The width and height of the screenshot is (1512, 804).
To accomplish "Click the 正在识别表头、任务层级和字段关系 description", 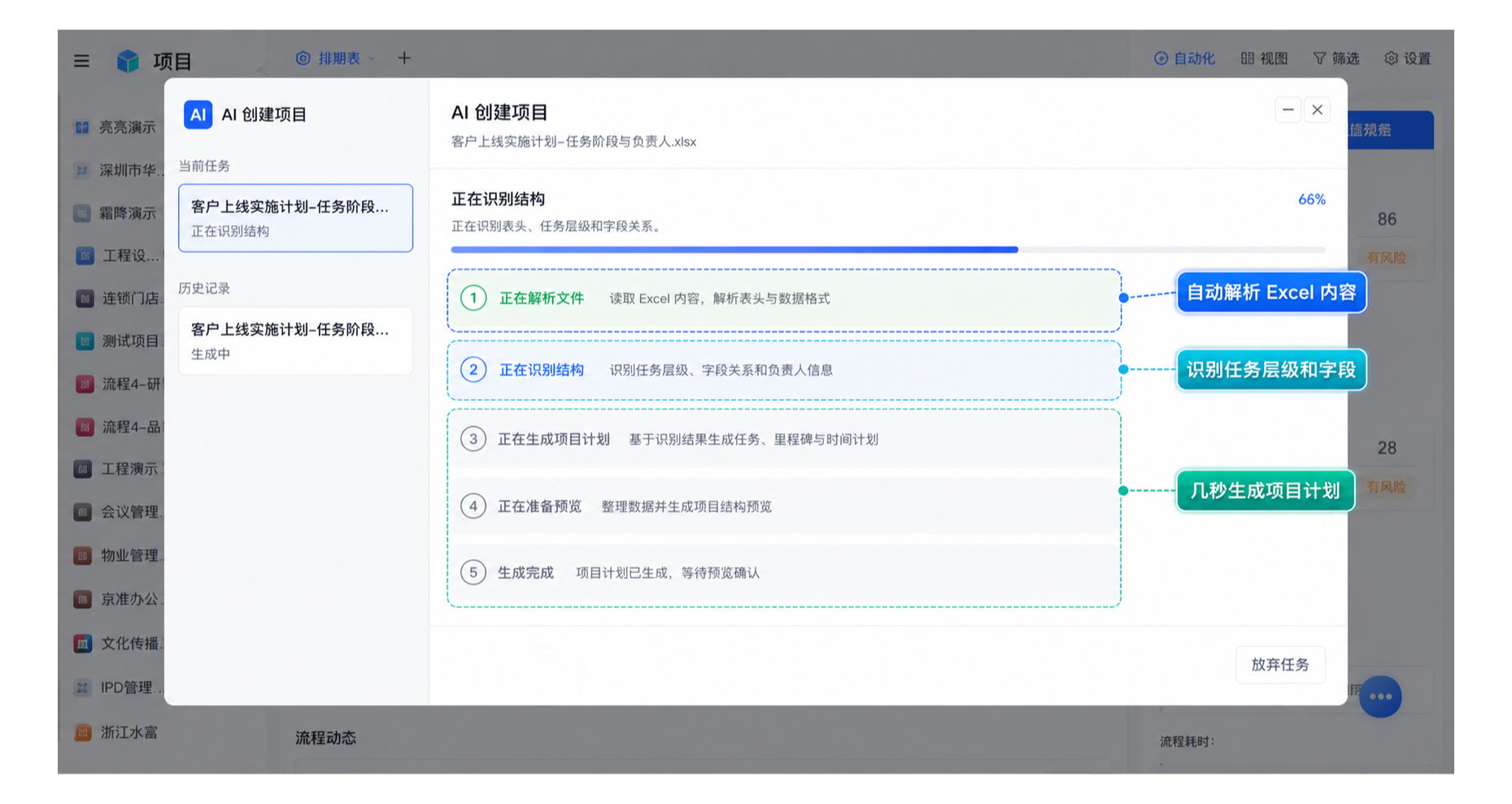I will tap(559, 226).
